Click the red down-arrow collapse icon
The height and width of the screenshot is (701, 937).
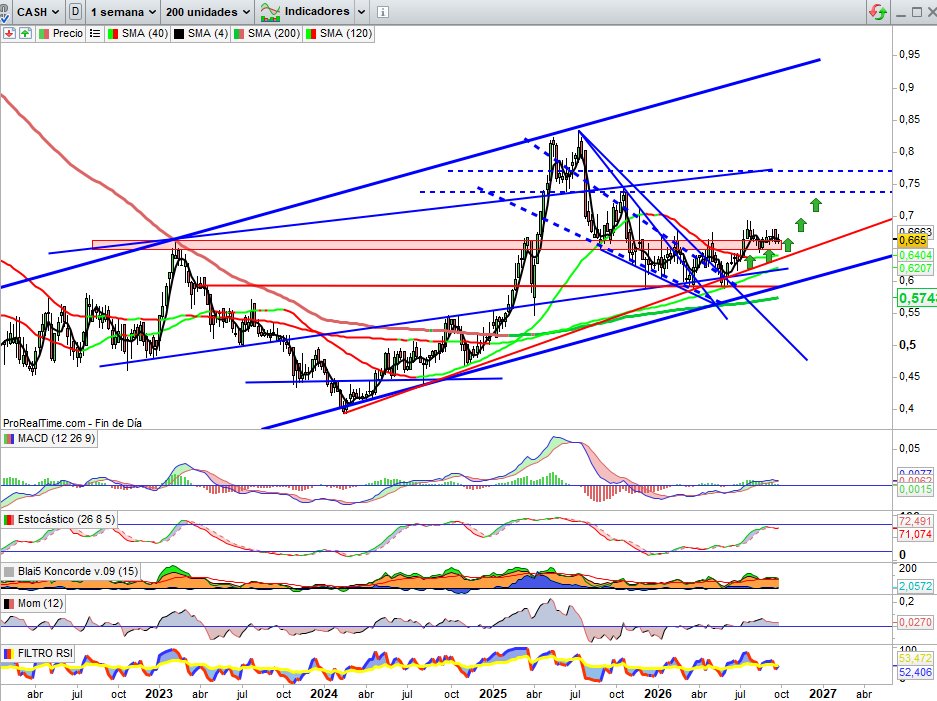coord(9,33)
